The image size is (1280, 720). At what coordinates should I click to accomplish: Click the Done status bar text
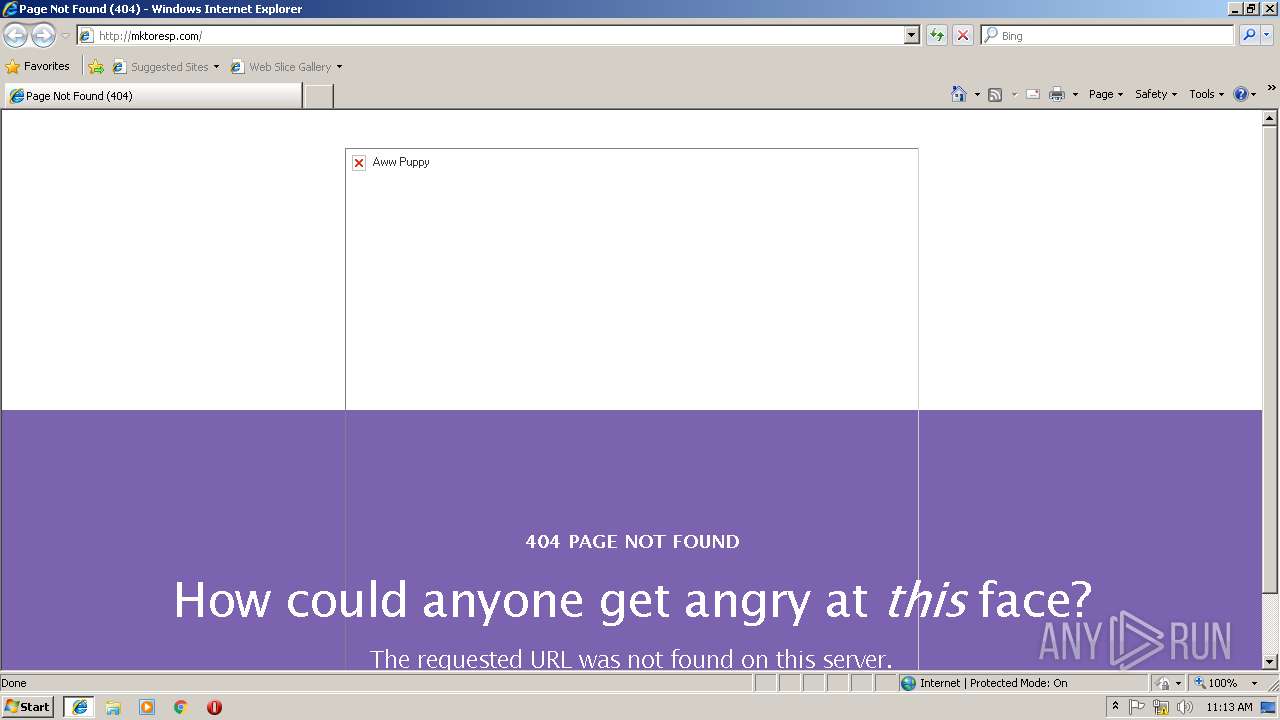coord(14,683)
